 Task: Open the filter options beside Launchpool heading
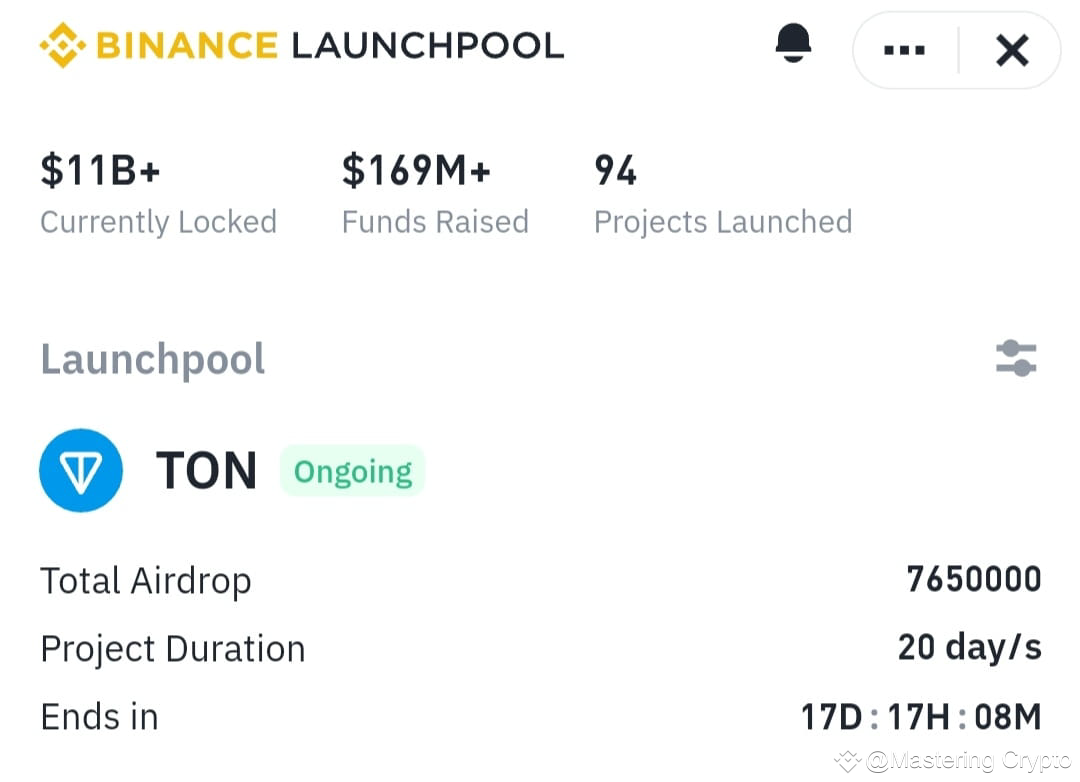click(x=1016, y=358)
